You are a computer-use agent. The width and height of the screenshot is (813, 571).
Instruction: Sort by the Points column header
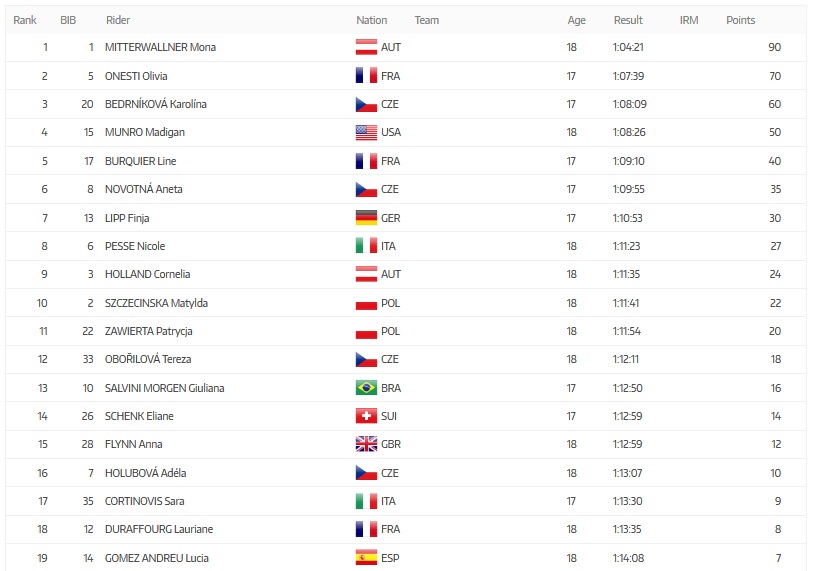[740, 20]
